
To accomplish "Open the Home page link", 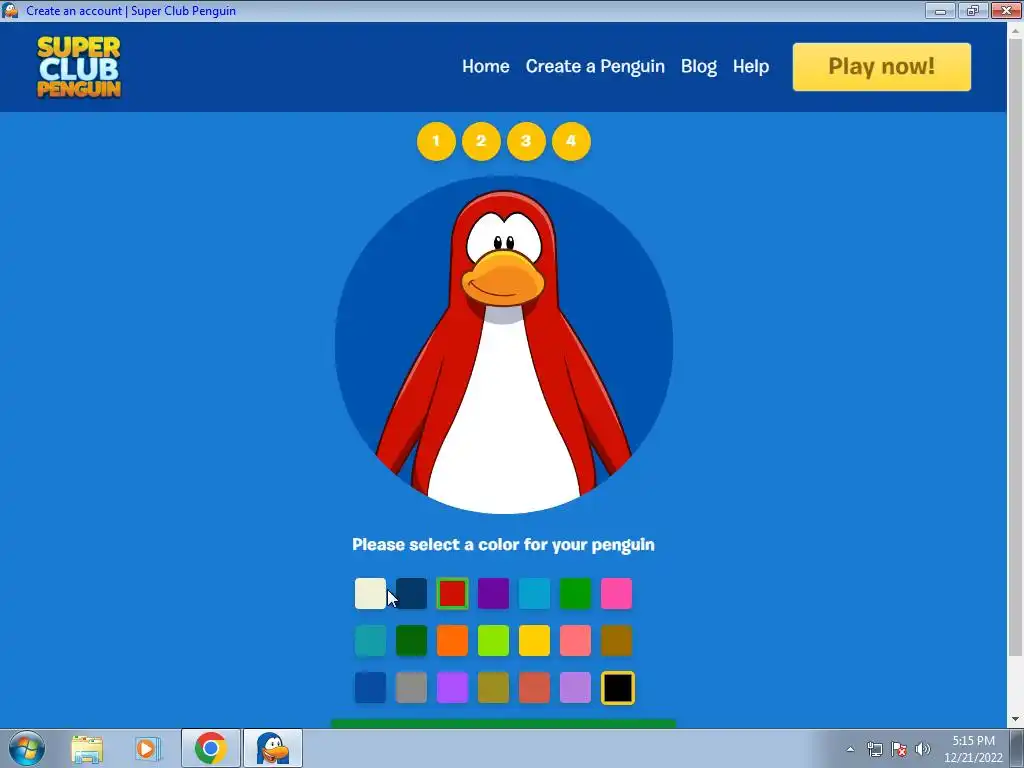I will pos(485,66).
